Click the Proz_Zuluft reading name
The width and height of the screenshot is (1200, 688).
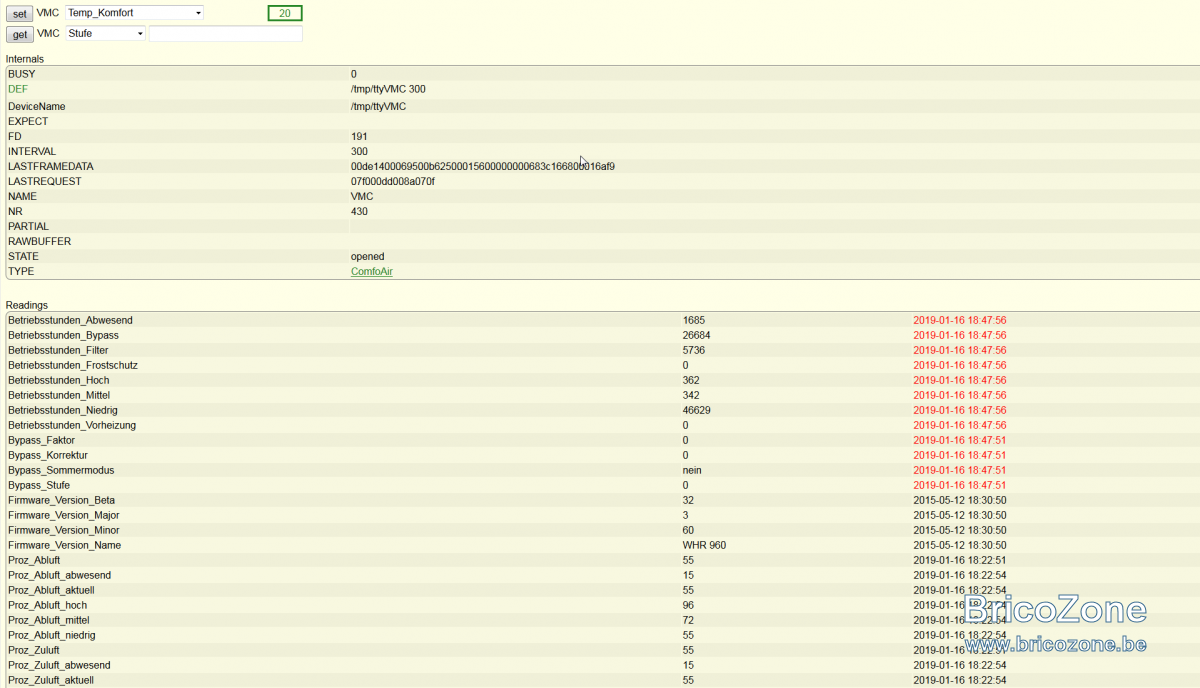click(x=34, y=650)
